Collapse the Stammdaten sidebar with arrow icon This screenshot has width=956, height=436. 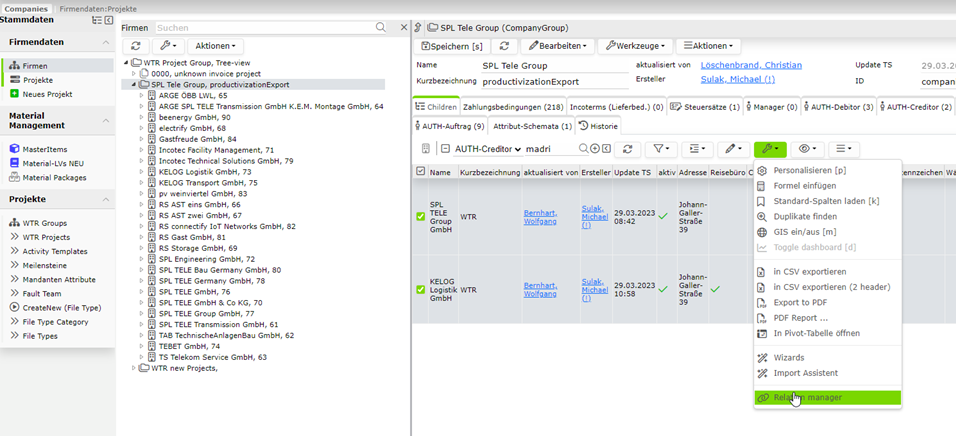coord(109,20)
